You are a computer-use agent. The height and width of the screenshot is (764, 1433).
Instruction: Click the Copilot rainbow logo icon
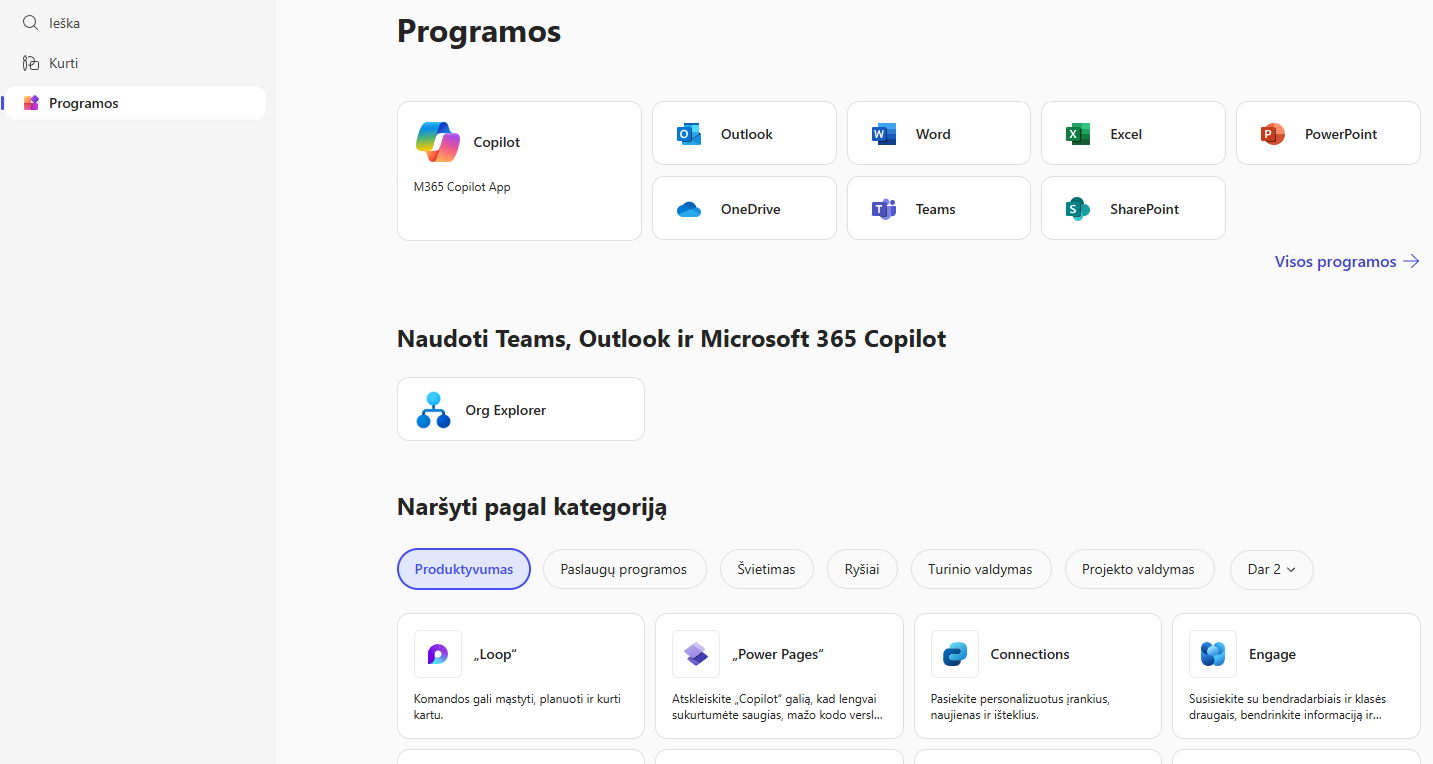click(438, 142)
